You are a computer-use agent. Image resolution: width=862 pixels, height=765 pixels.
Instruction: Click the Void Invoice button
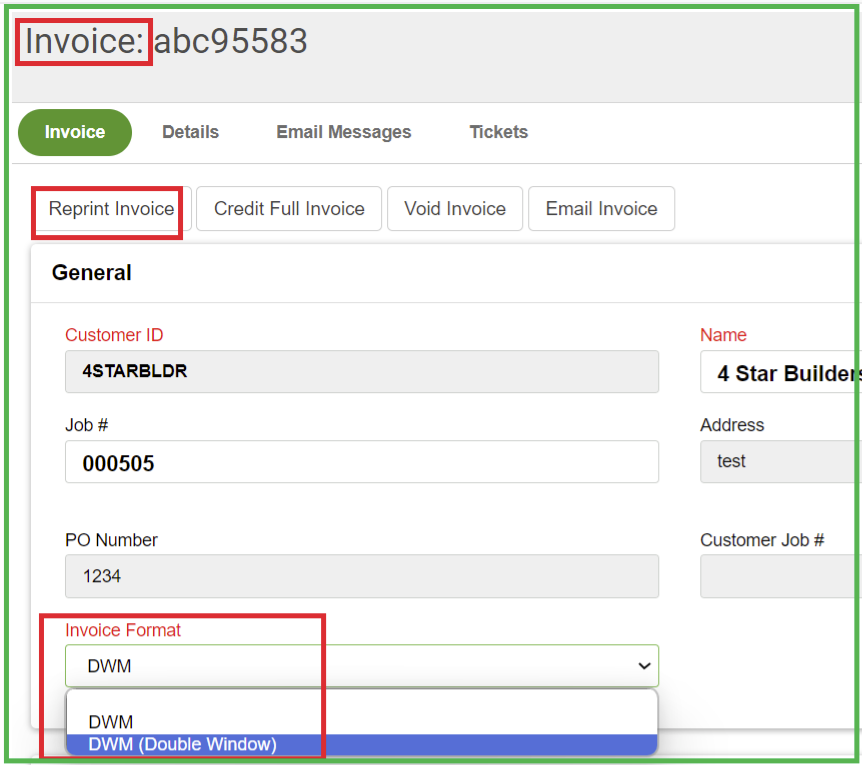[455, 209]
